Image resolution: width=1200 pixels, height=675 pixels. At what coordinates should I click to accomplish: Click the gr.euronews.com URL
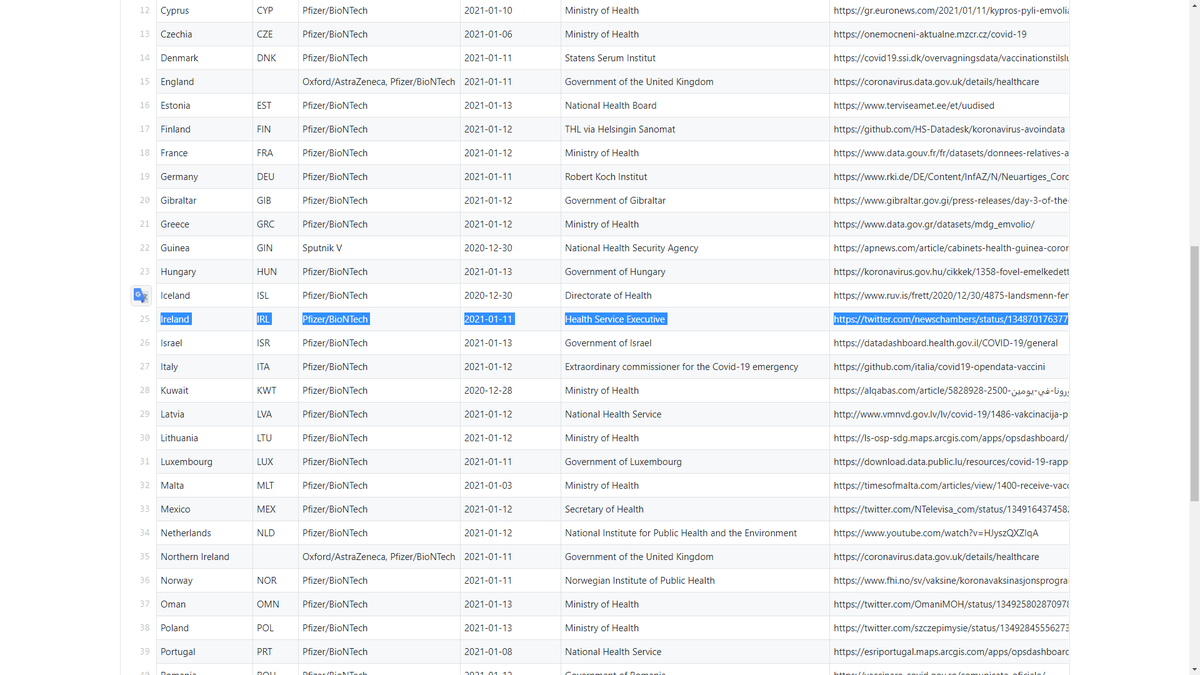tap(950, 10)
